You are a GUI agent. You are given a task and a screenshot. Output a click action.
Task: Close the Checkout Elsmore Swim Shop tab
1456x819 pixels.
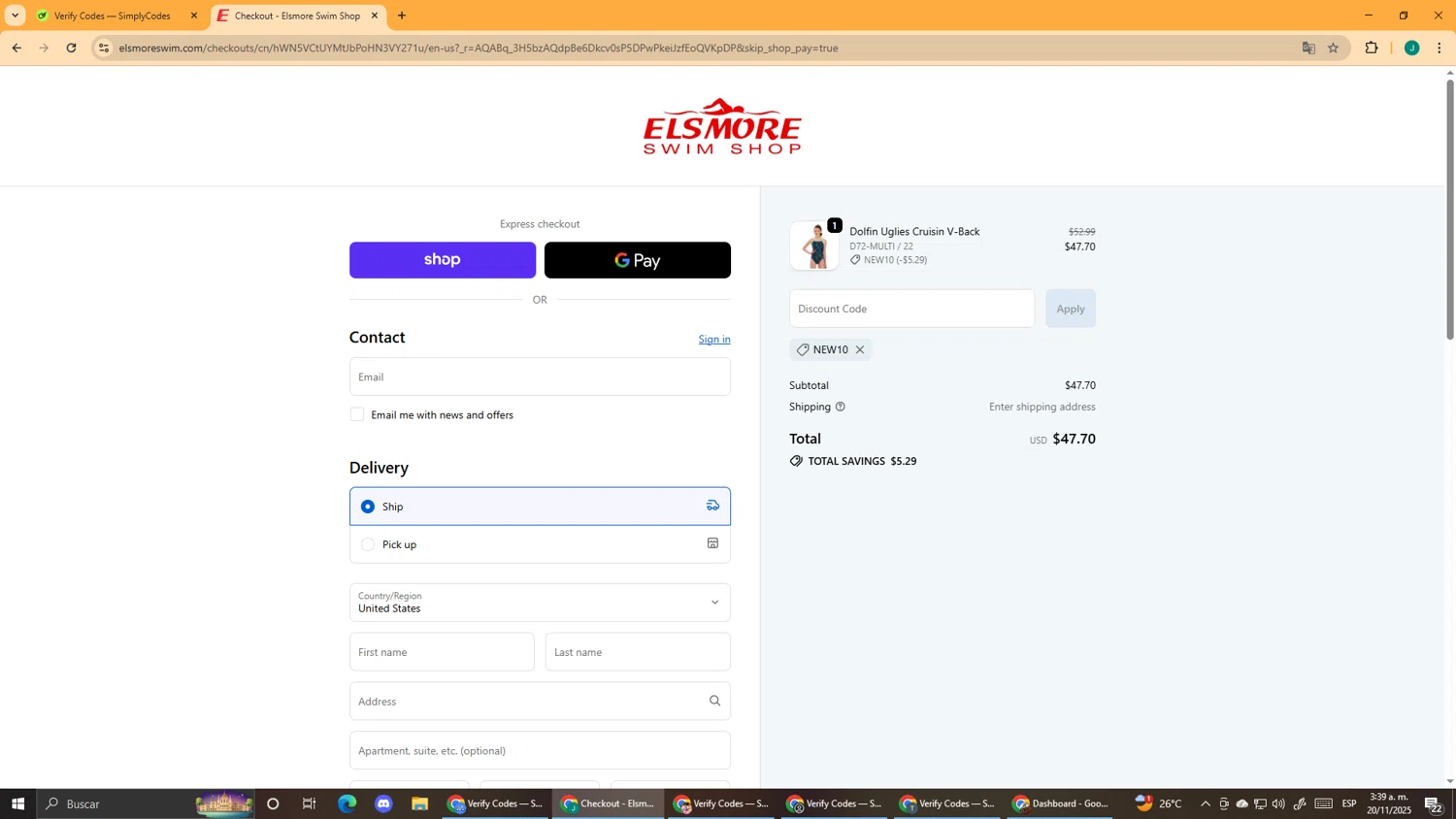click(375, 16)
